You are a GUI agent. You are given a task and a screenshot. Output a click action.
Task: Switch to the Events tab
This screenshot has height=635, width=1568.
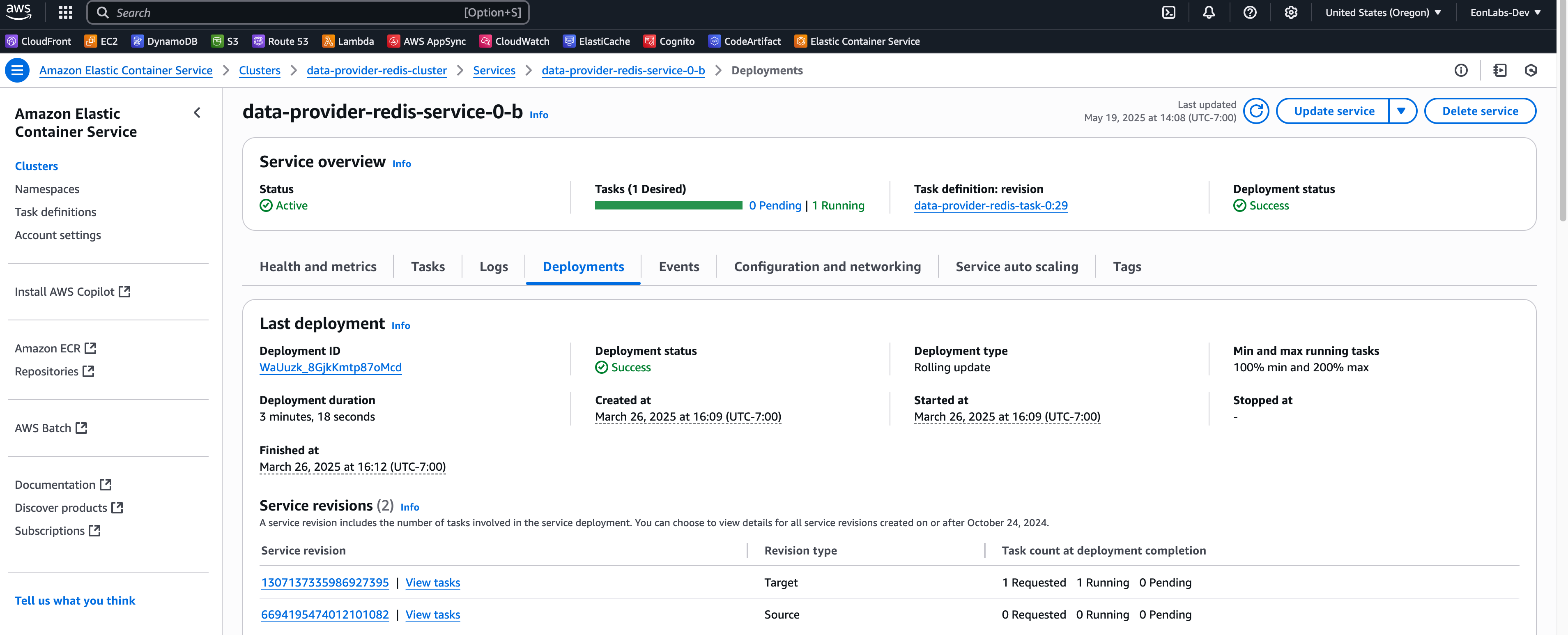(679, 267)
